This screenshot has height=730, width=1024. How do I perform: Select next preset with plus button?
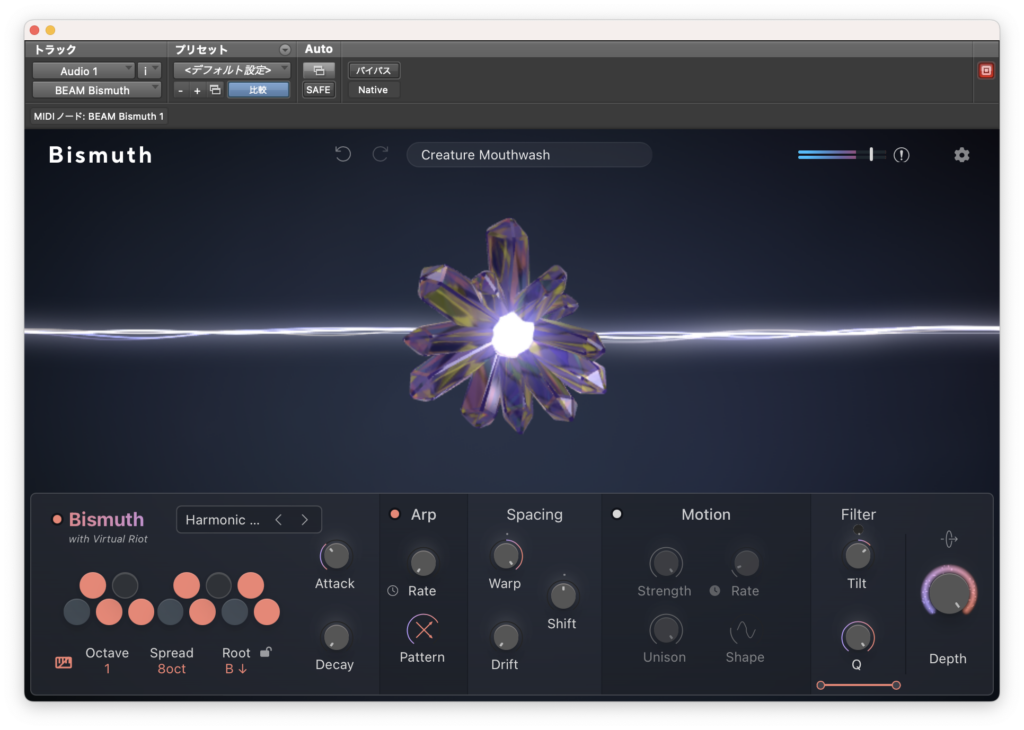197,90
